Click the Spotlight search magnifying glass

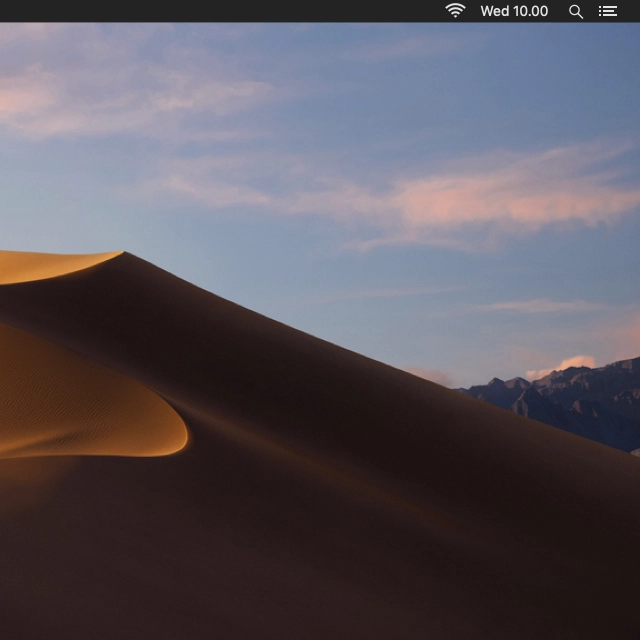[576, 11]
